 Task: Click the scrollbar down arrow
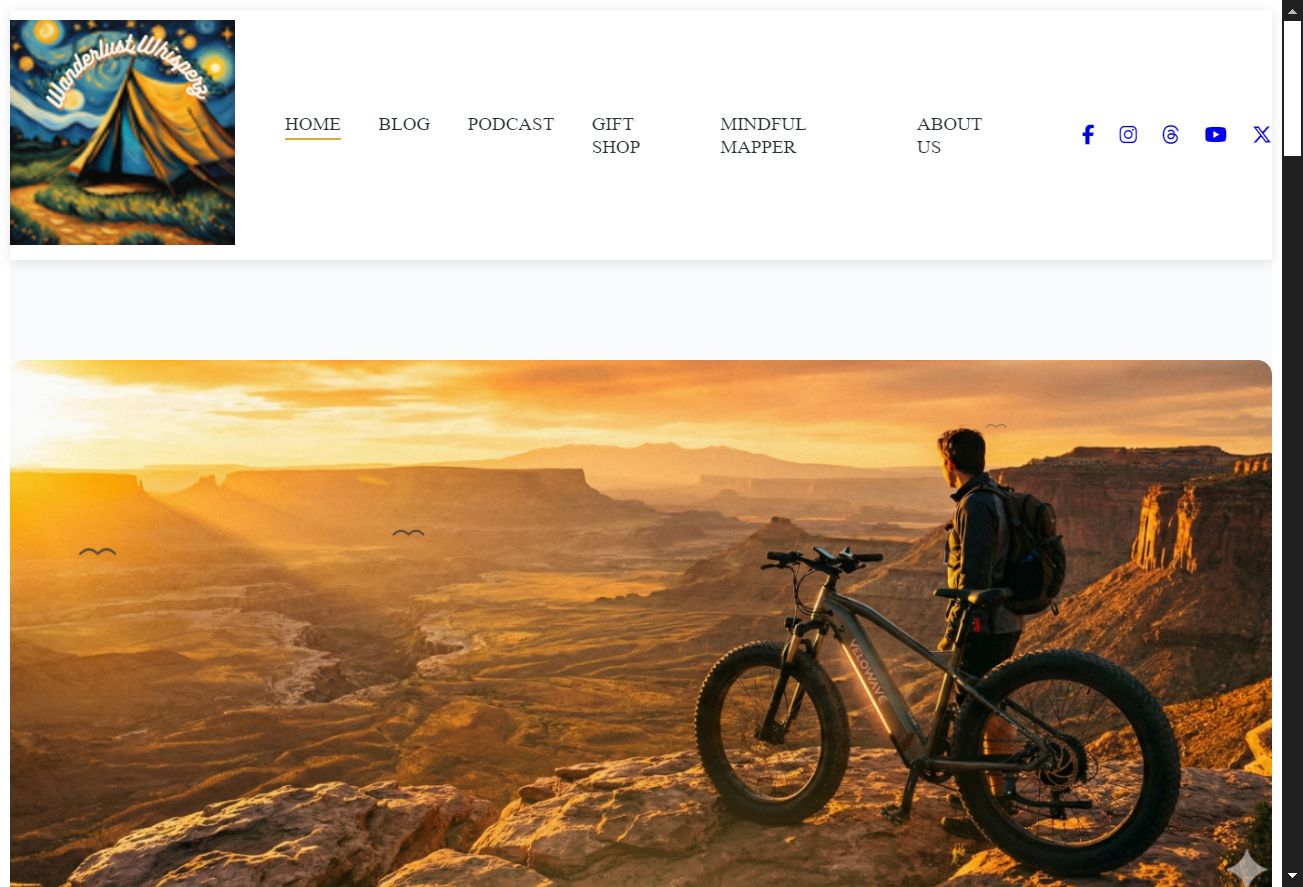point(1292,876)
